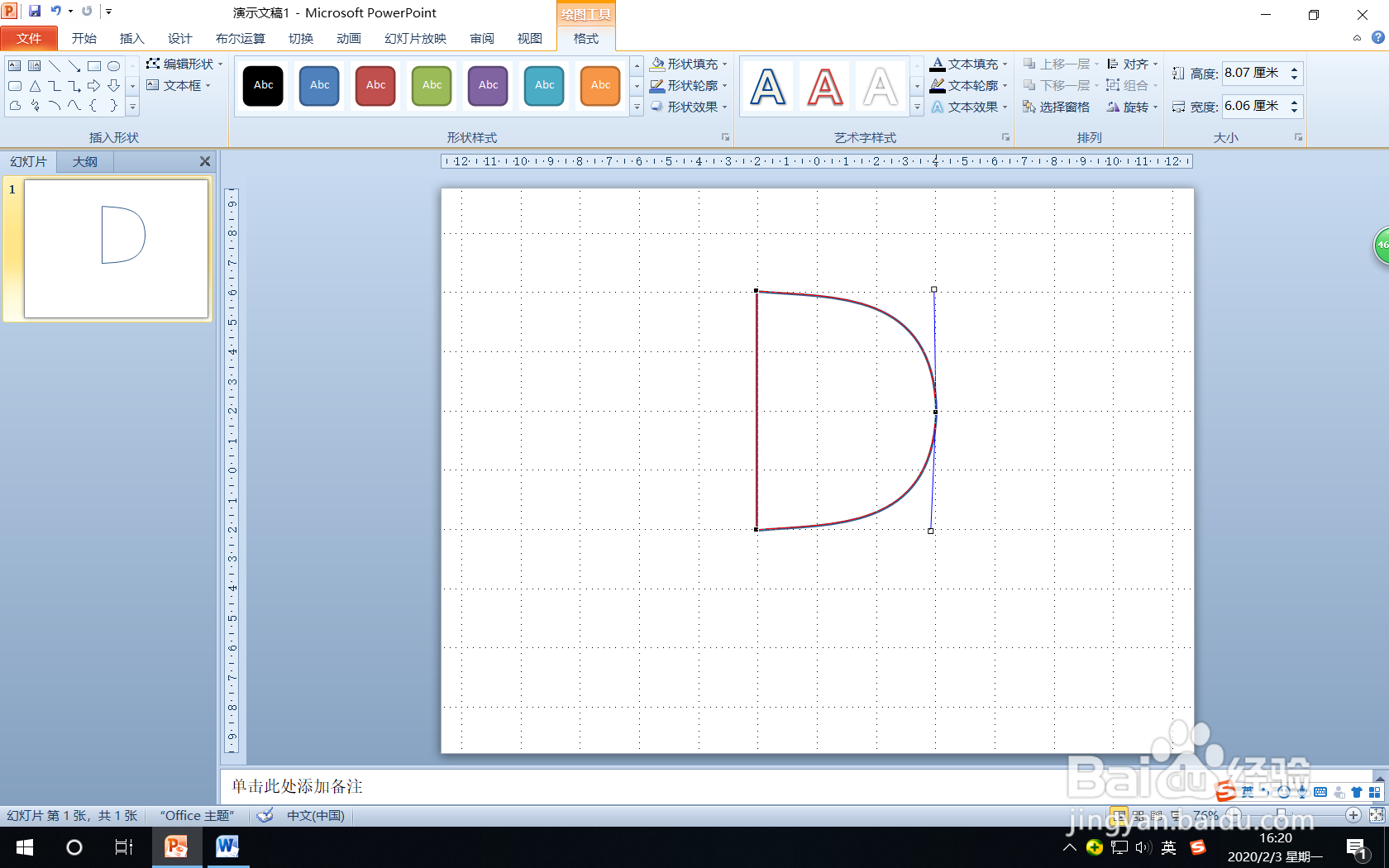This screenshot has width=1389, height=868.
Task: Switch to the 插入 ribbon tab
Action: [x=132, y=38]
